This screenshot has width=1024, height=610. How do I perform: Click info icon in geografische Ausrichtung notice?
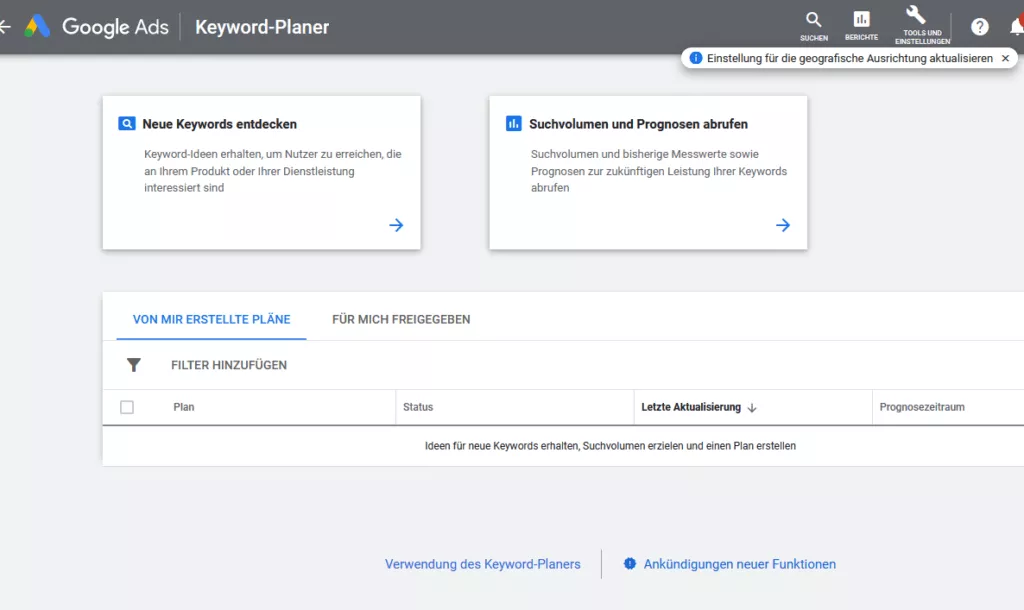click(696, 58)
